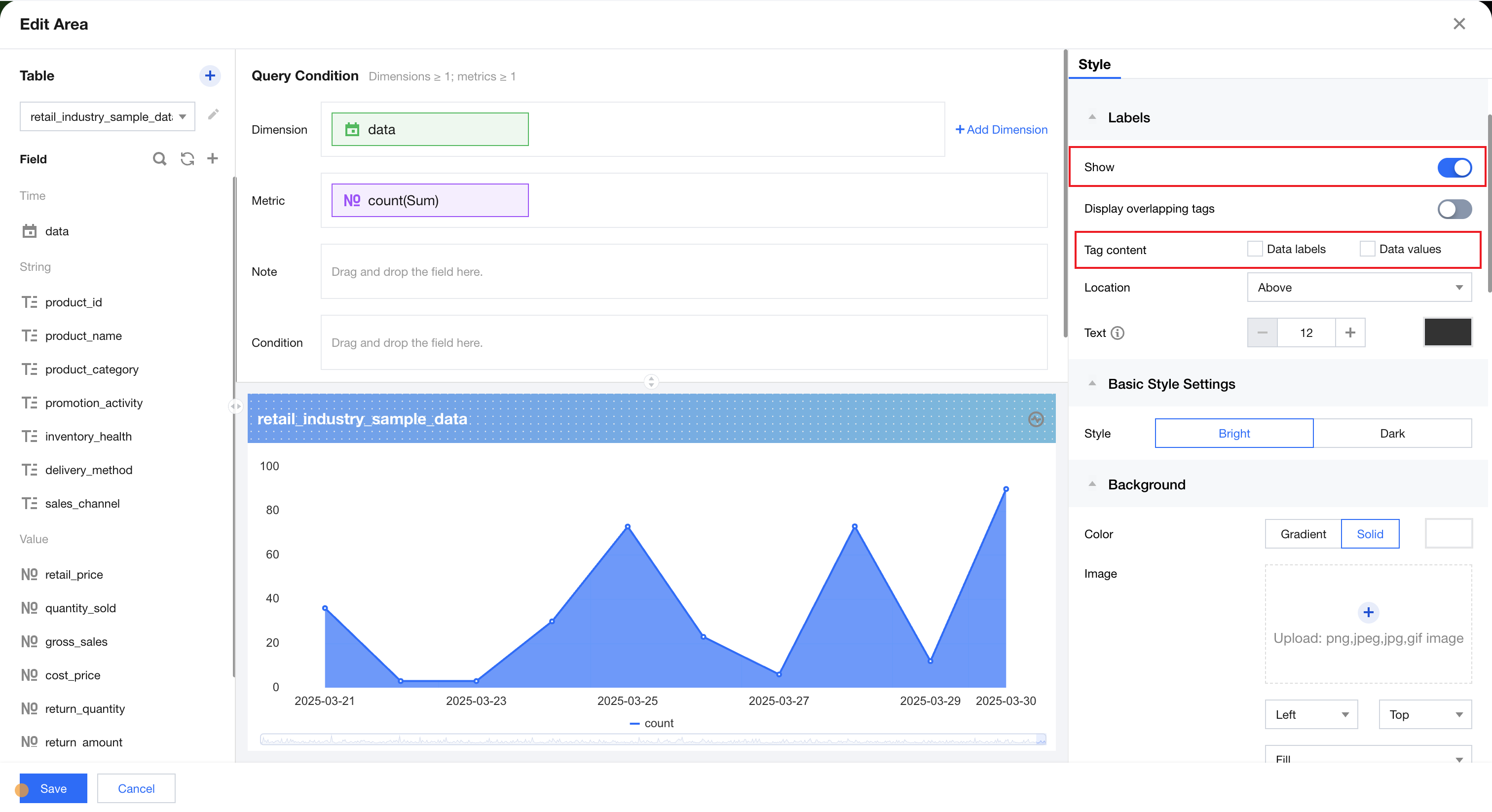Click the image upload plus icon
The height and width of the screenshot is (812, 1492).
pos(1368,612)
